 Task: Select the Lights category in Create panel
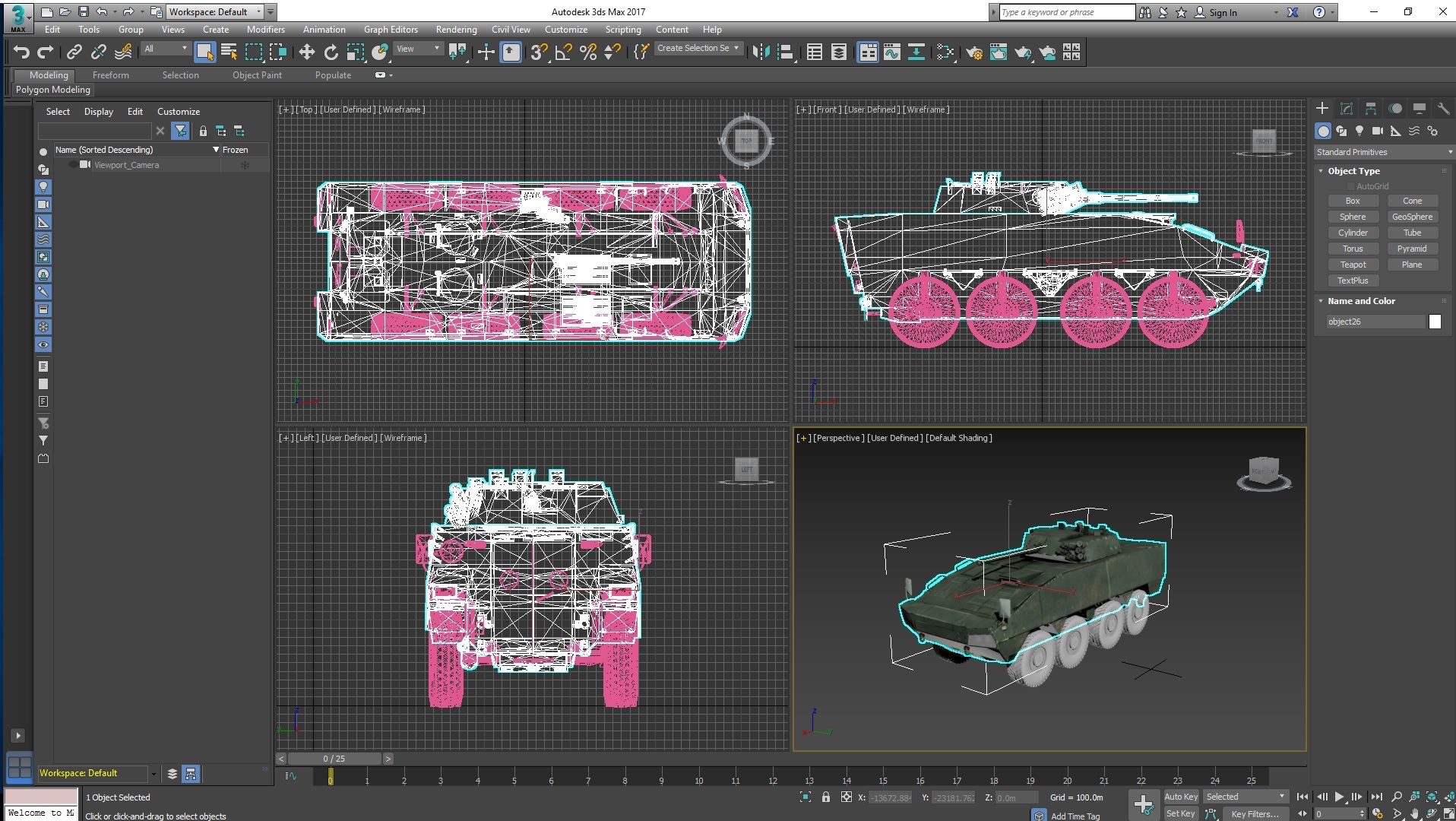coord(1359,131)
